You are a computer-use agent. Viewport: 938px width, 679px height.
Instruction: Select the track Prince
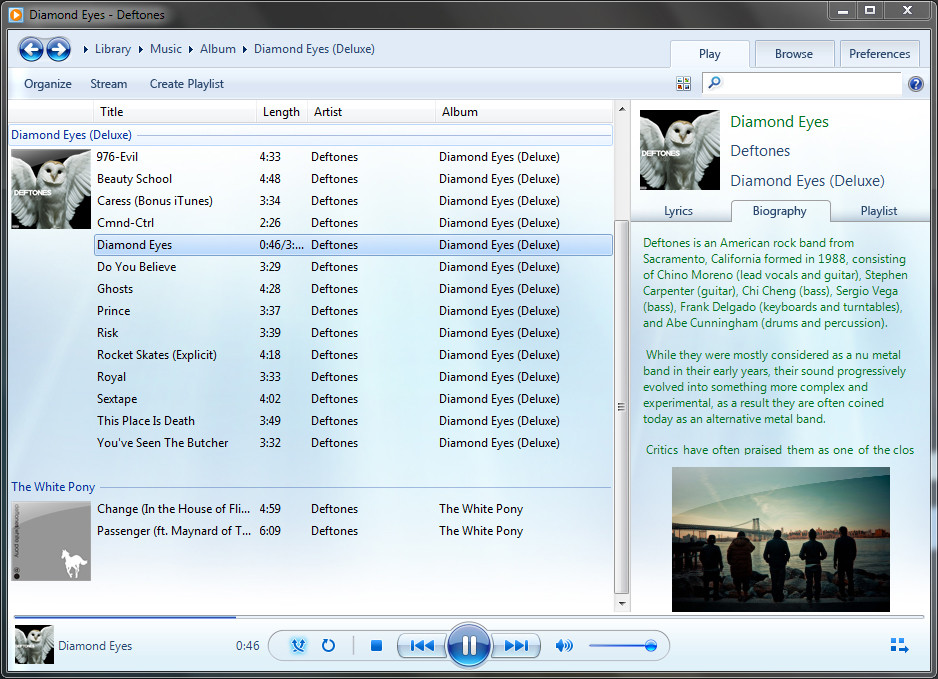[x=353, y=311]
